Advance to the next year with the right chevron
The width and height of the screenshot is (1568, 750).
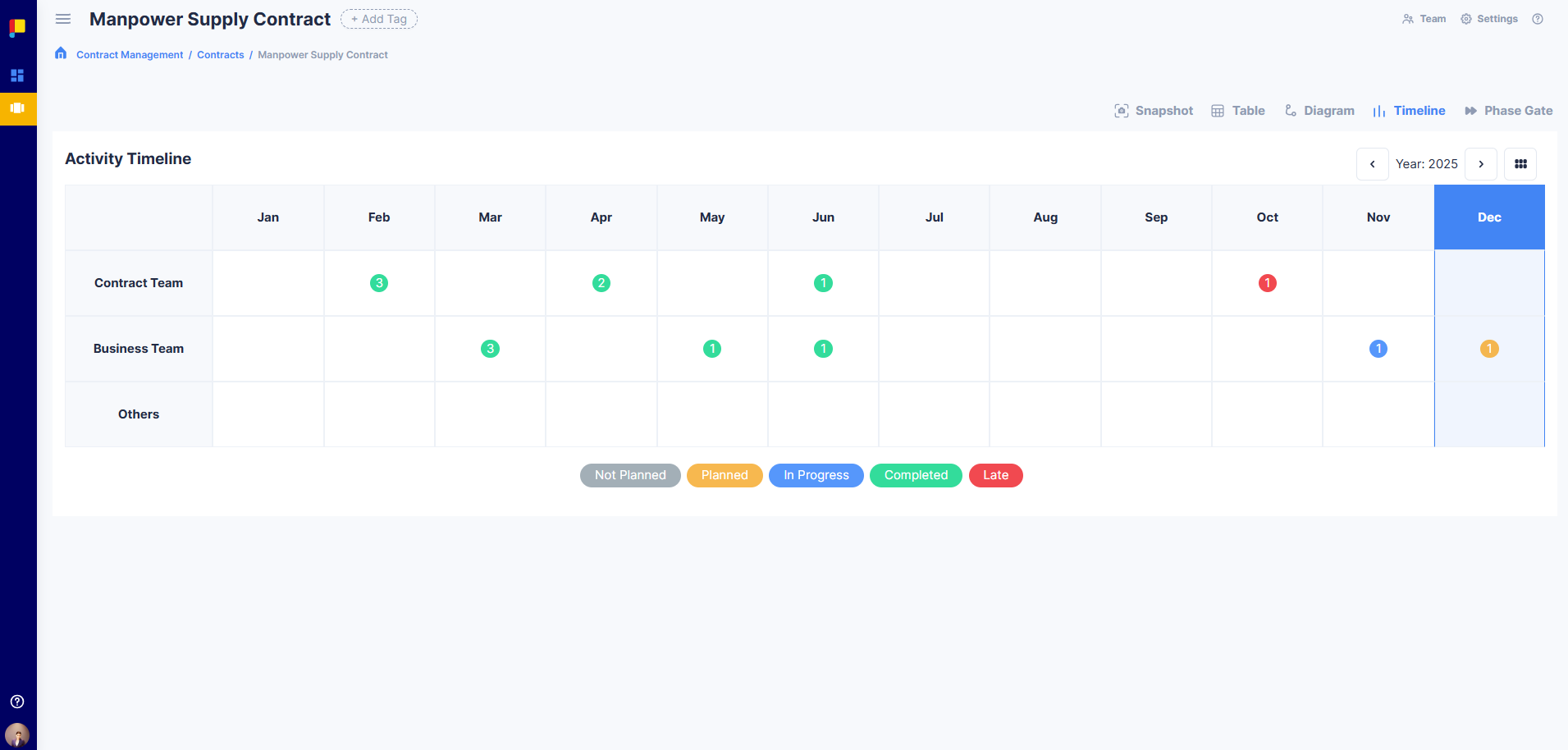1481,164
